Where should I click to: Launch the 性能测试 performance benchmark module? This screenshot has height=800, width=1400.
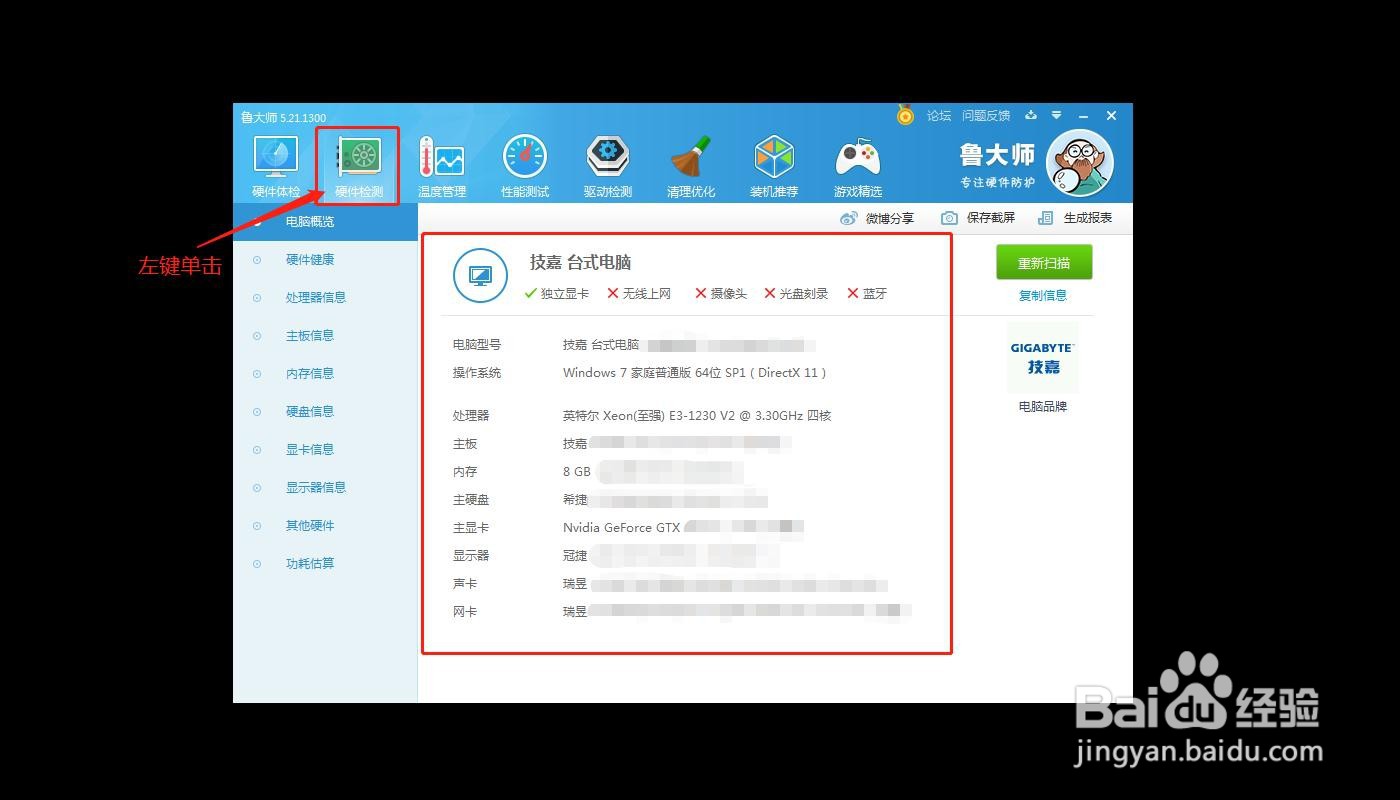(x=525, y=166)
